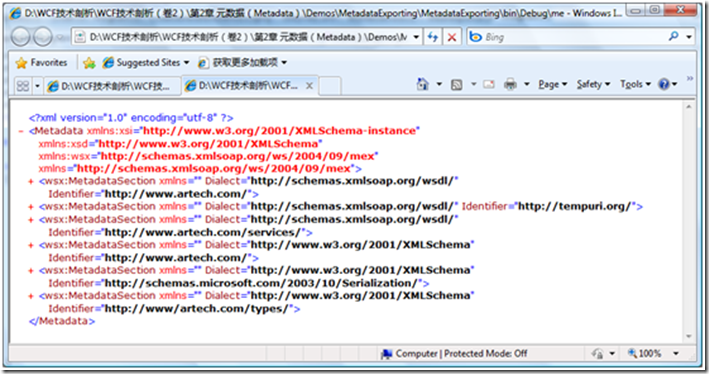Viewport: 709px width, 374px height.
Task: Go back with the Back arrow button
Action: (20, 37)
